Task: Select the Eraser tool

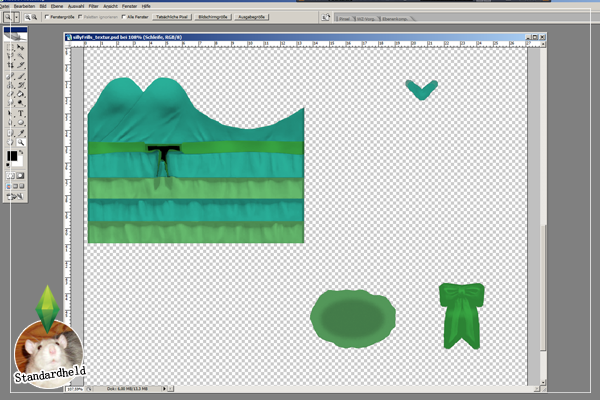Action: click(x=10, y=94)
